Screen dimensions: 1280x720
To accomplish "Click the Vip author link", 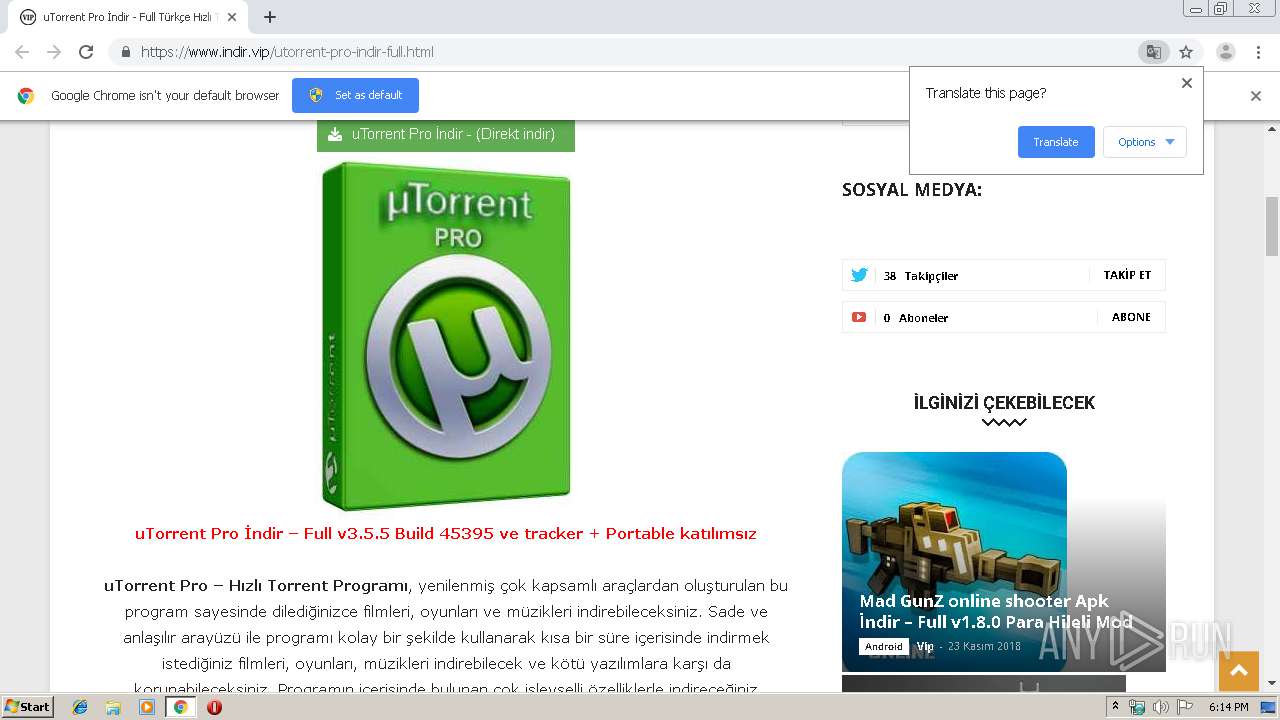I will click(x=925, y=647).
